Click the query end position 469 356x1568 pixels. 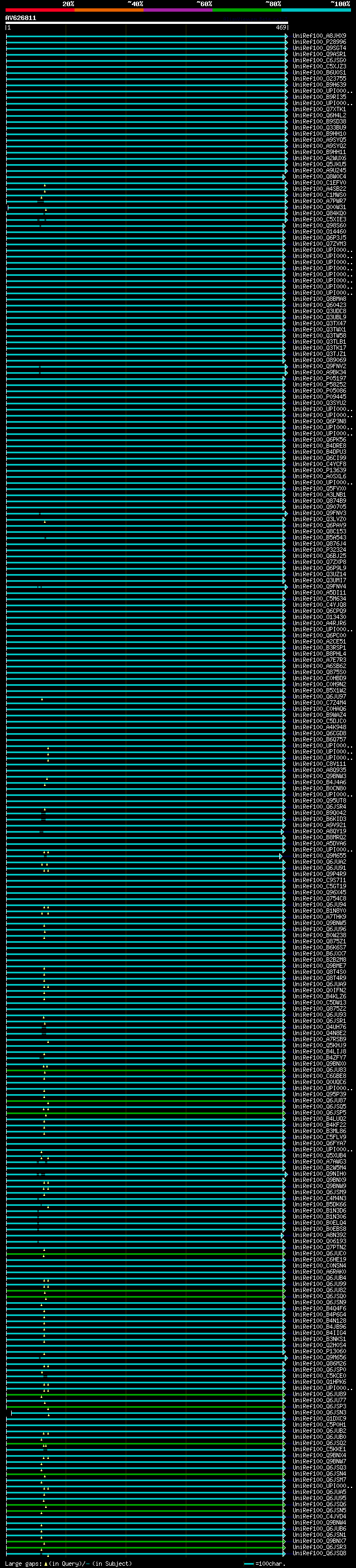point(281,27)
